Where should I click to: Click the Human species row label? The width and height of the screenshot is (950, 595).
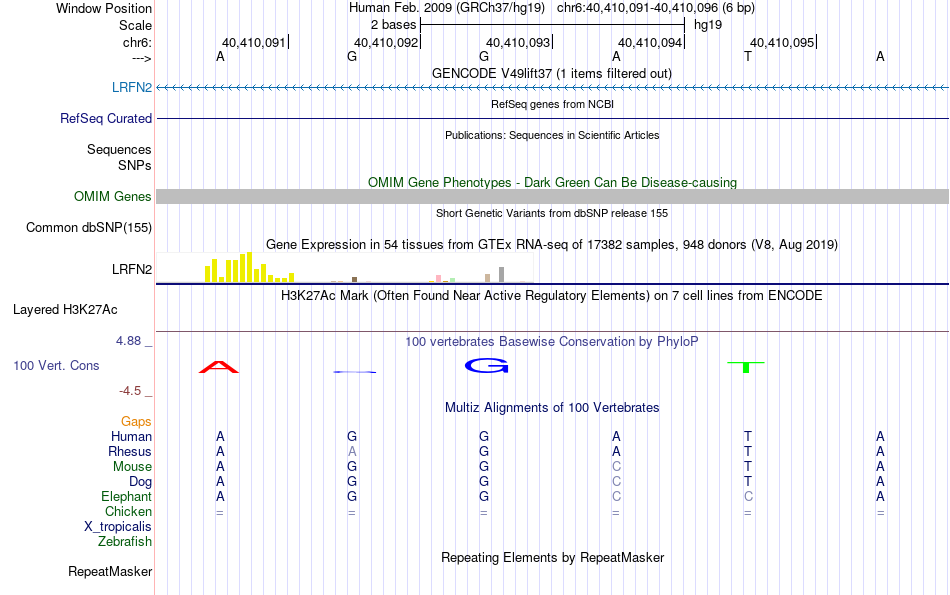tap(131, 436)
